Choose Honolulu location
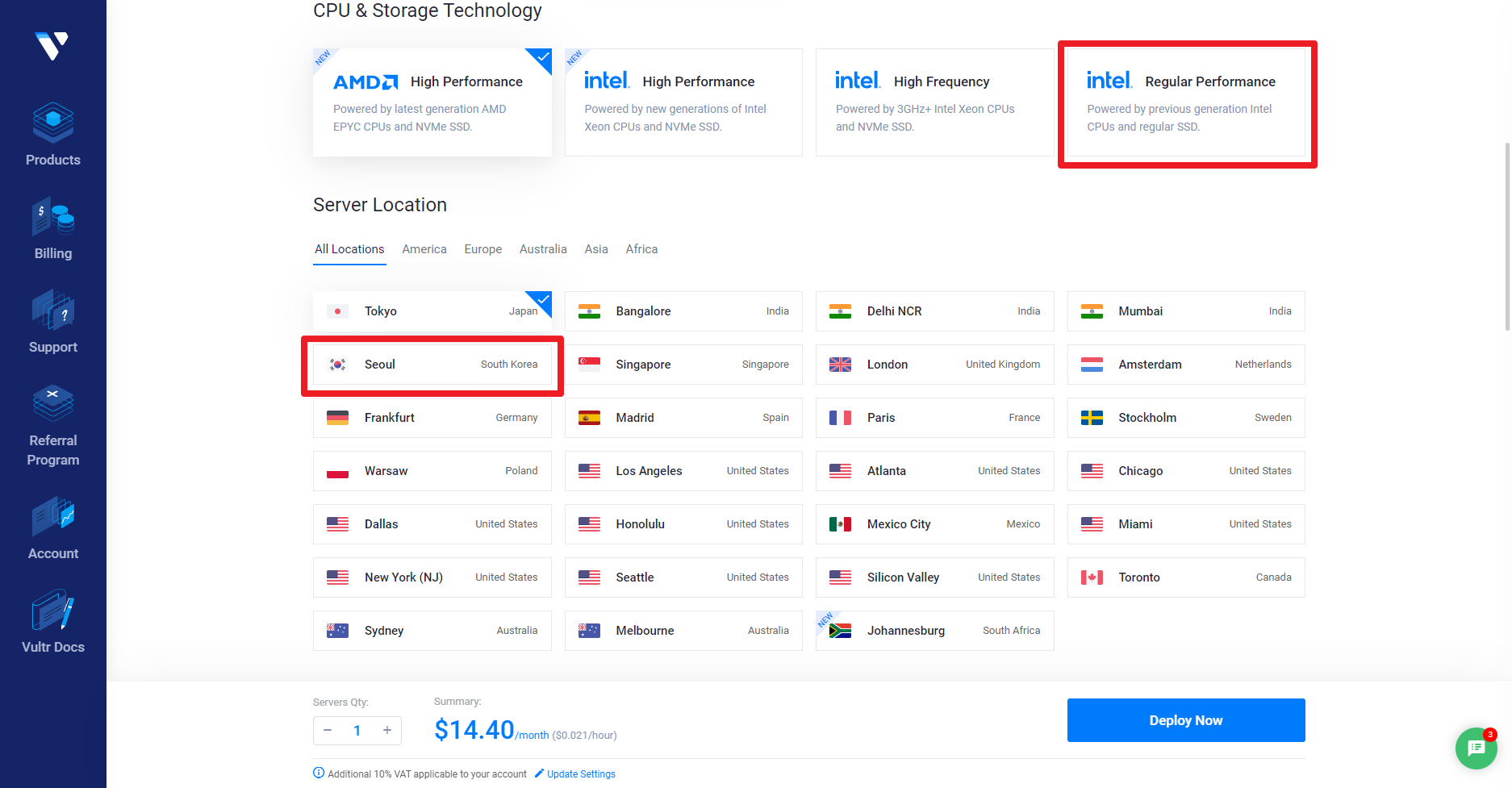1512x788 pixels. coord(683,524)
